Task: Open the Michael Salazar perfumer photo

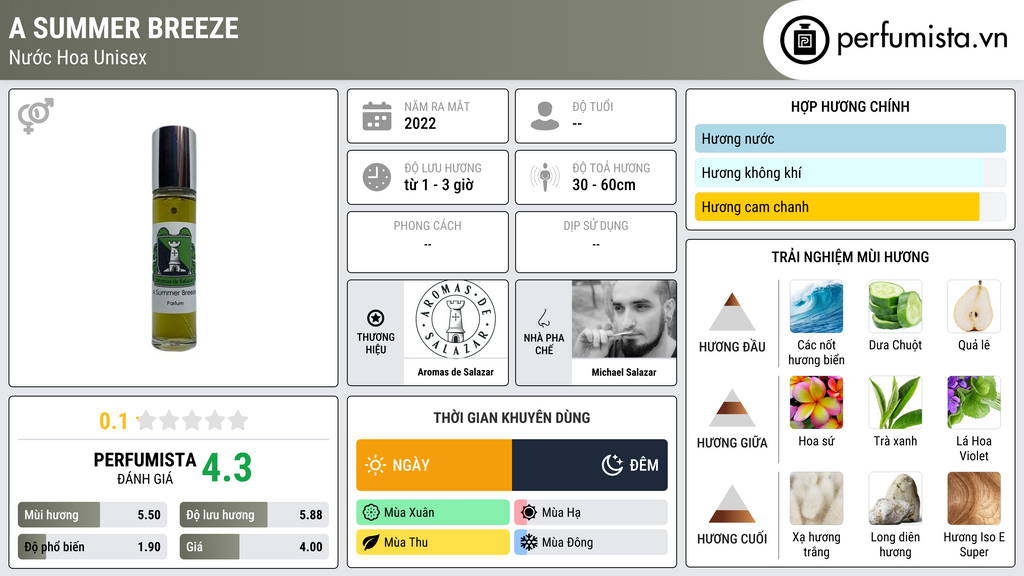Action: click(x=624, y=319)
